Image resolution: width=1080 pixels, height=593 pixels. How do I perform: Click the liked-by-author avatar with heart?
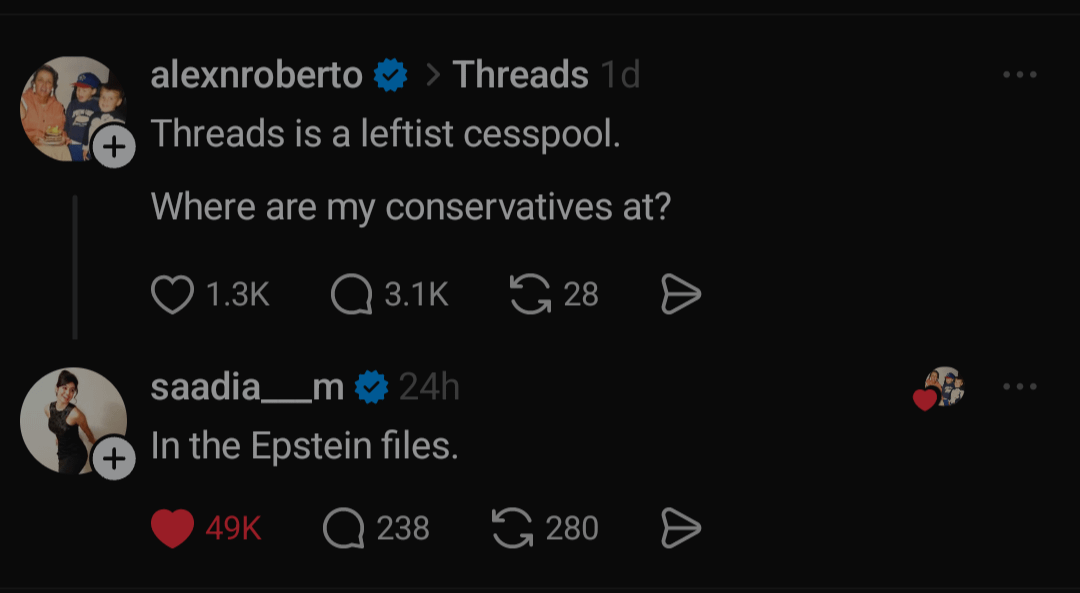tap(940, 388)
